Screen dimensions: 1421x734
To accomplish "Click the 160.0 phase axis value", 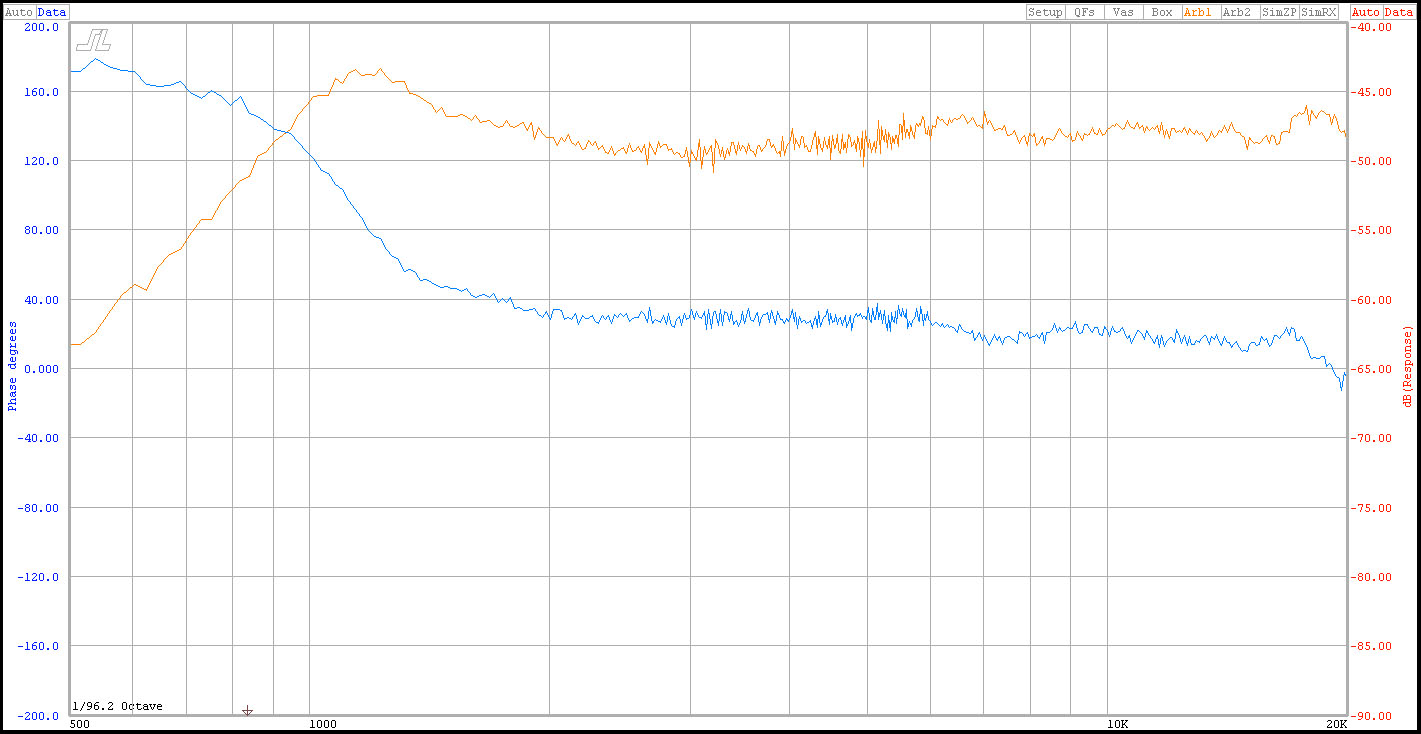I will tap(42, 92).
